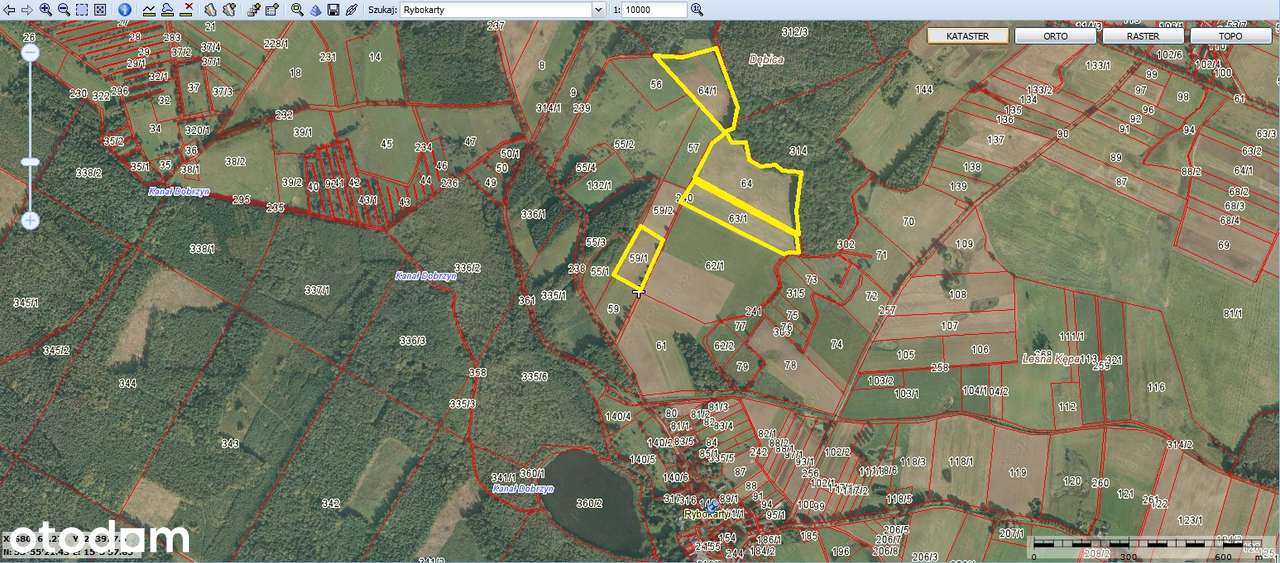Viewport: 1280px width, 563px height.
Task: Select the zoom out magnifier tool
Action: [x=64, y=10]
